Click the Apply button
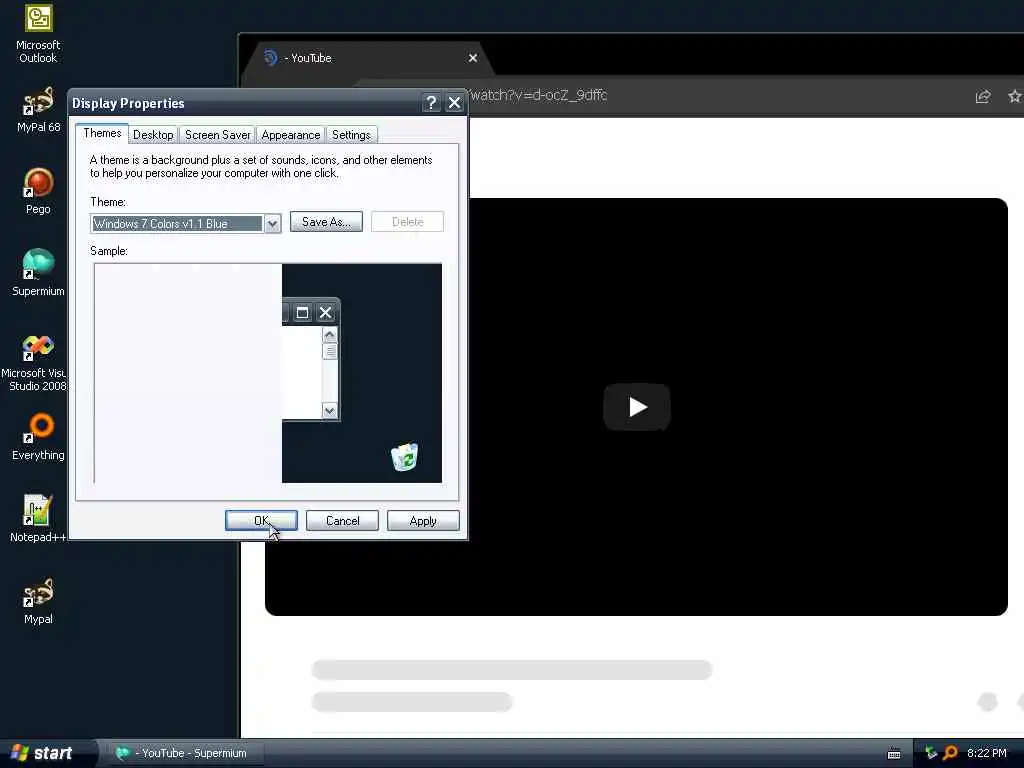1024x768 pixels. coord(423,520)
